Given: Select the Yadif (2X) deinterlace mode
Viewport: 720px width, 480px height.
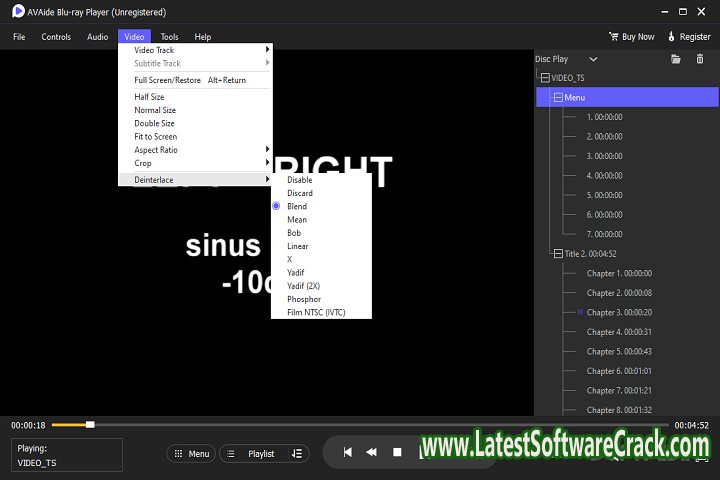Looking at the screenshot, I should click(321, 286).
